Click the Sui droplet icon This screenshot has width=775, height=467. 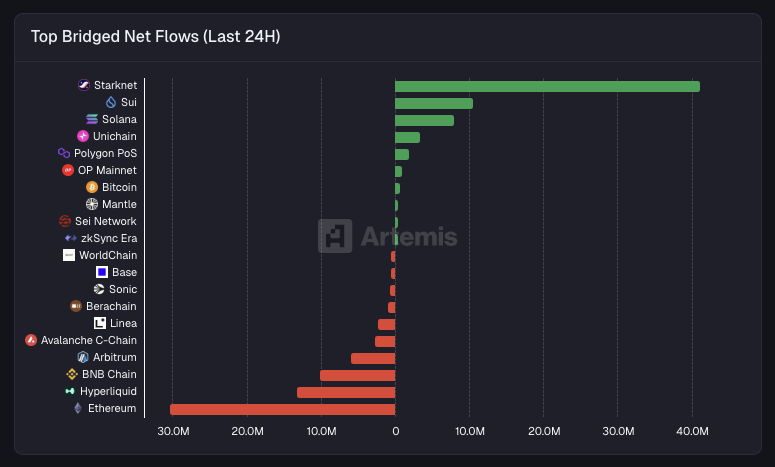[x=111, y=102]
